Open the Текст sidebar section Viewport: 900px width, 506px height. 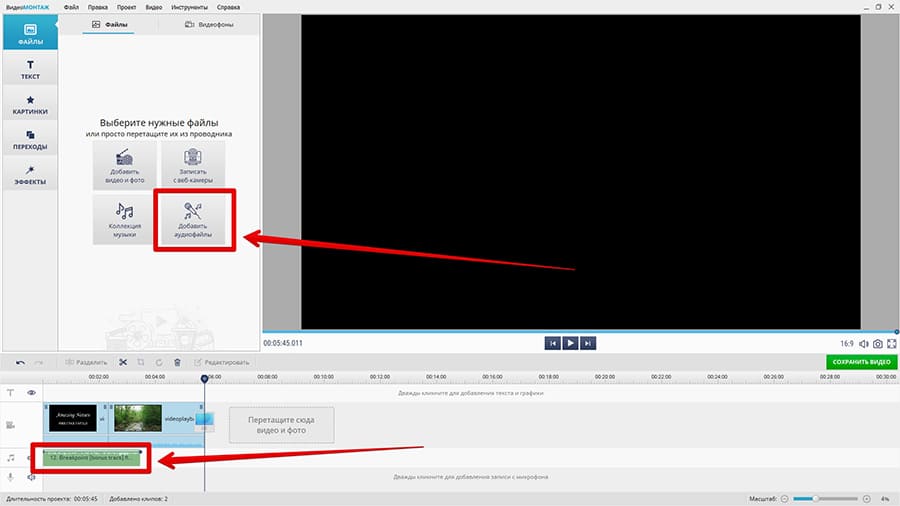point(30,69)
